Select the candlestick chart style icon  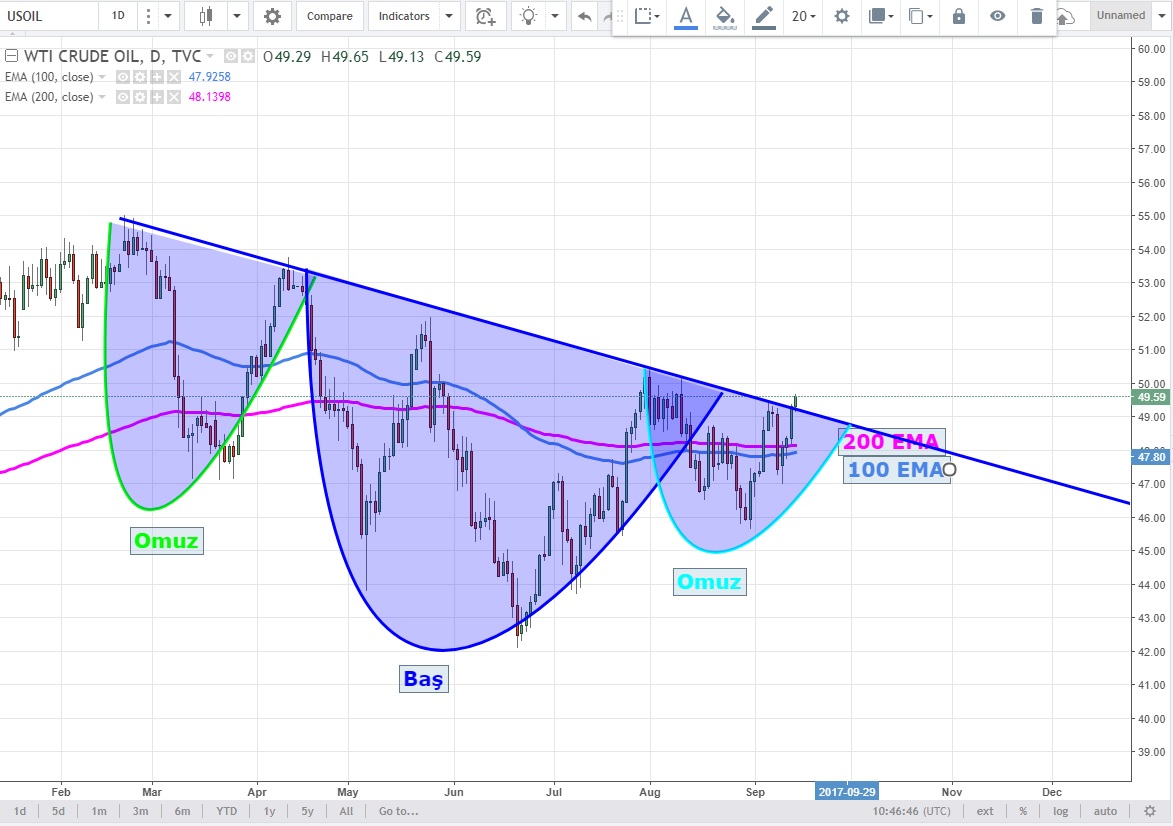(x=206, y=16)
